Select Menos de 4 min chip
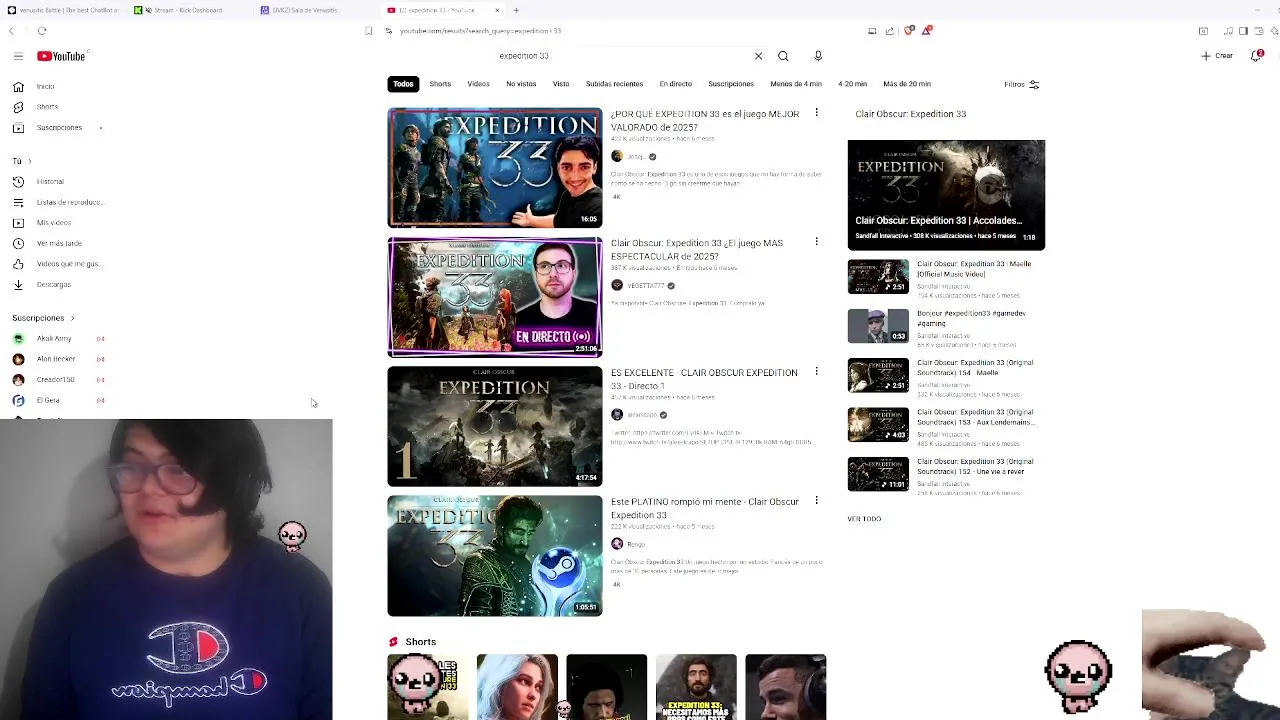The image size is (1280, 720). (x=796, y=84)
